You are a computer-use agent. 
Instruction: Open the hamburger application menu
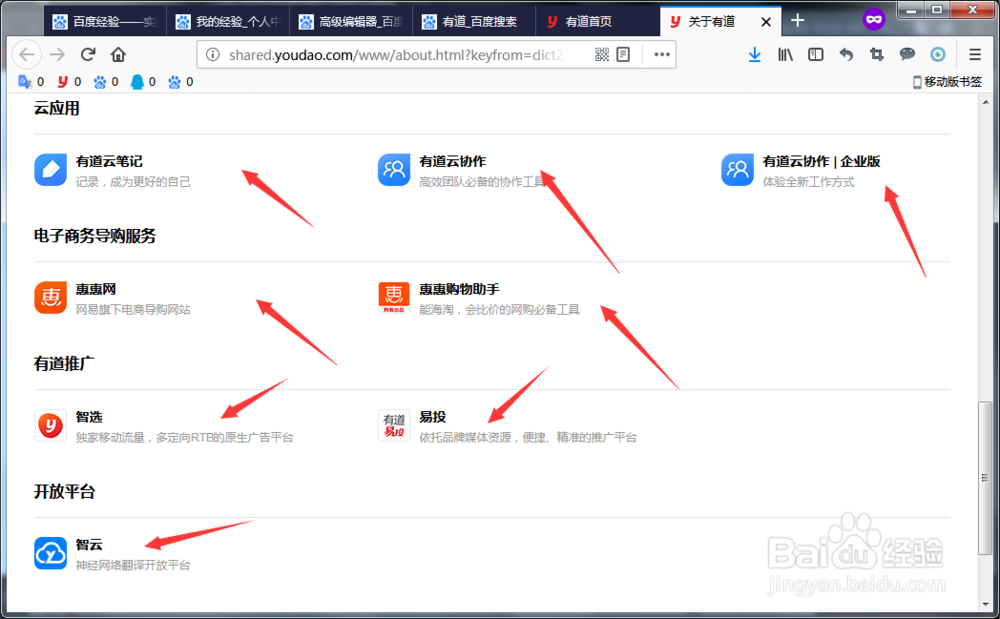974,55
